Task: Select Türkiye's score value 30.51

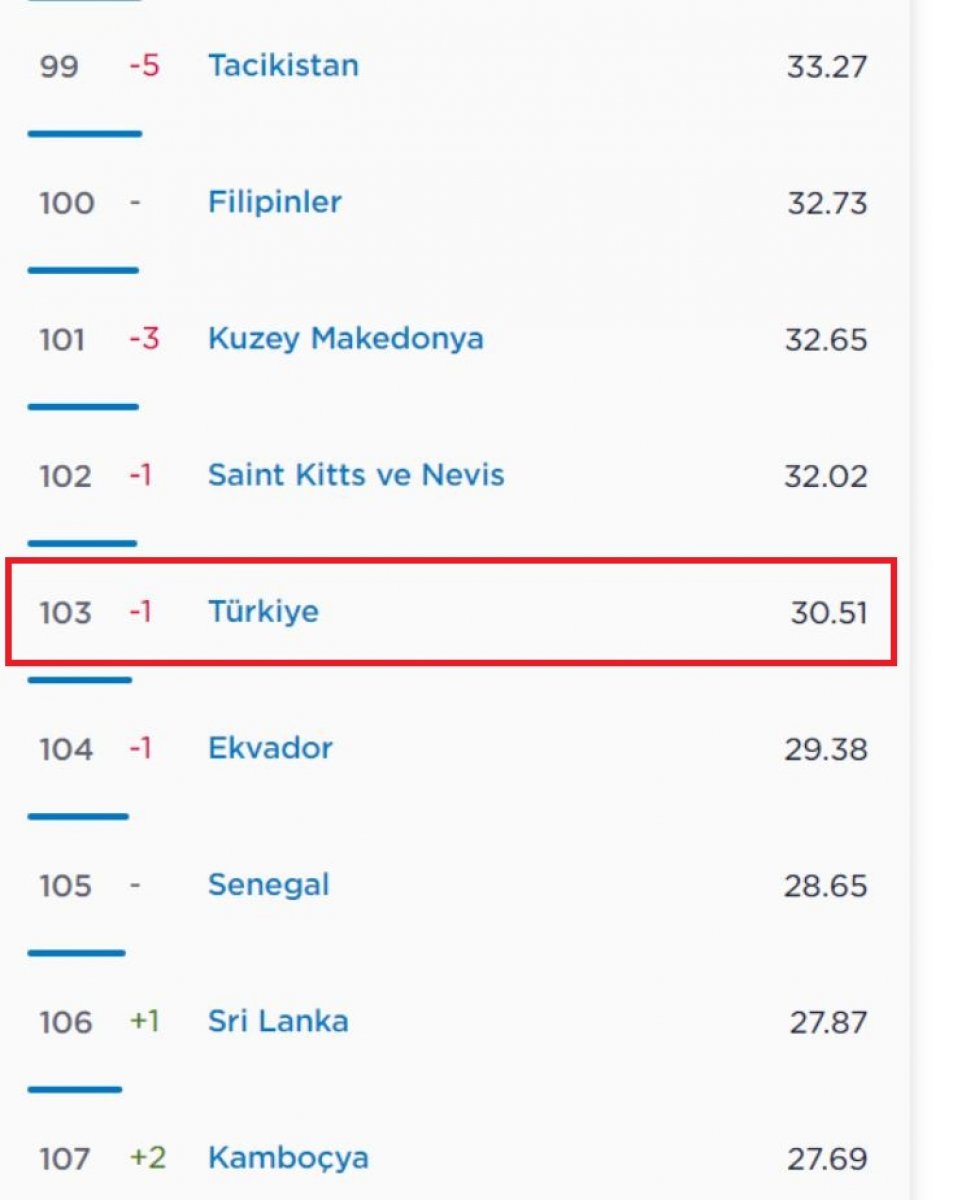Action: click(828, 612)
